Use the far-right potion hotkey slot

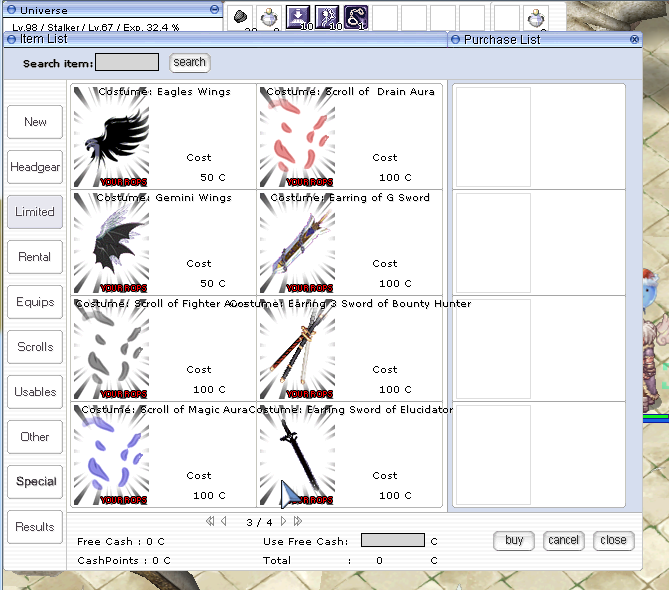coord(536,18)
